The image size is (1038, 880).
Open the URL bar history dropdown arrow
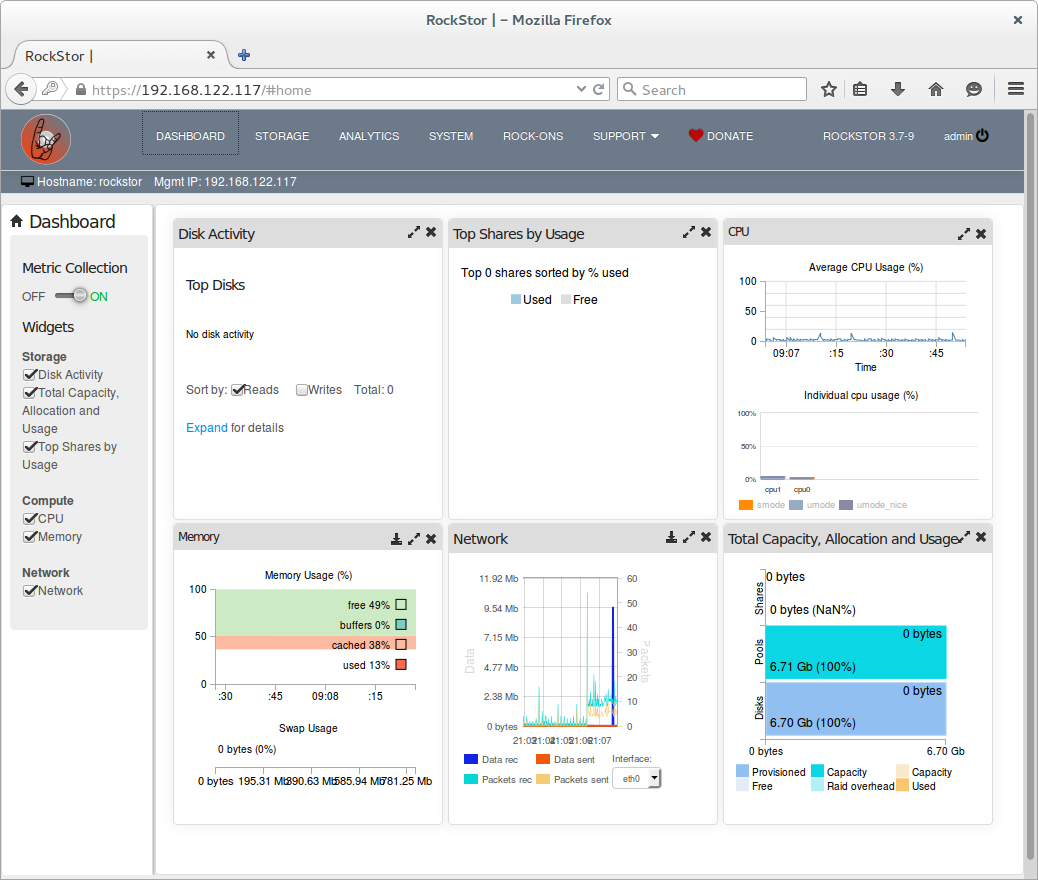point(581,89)
